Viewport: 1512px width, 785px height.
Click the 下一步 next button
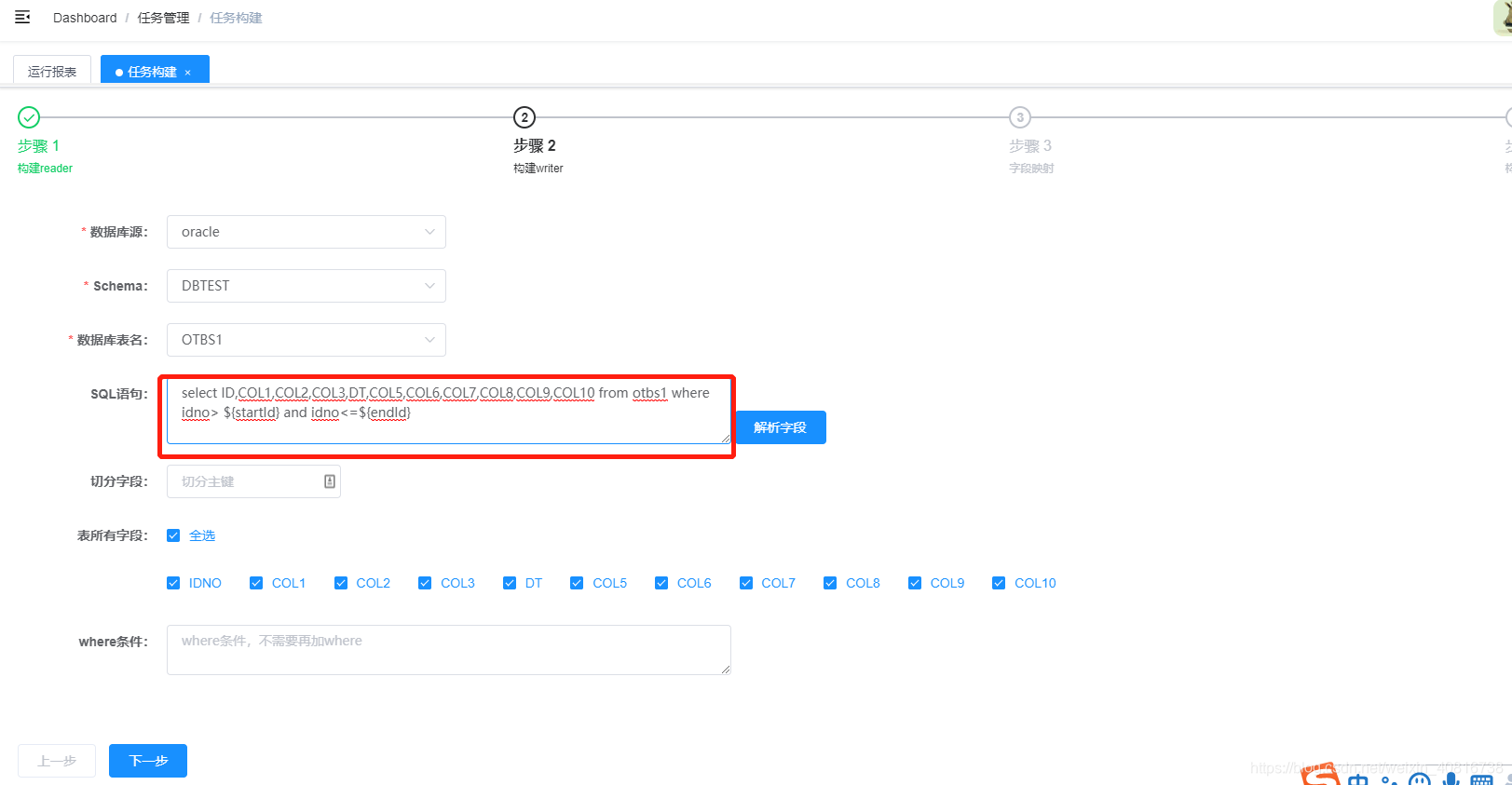[148, 761]
